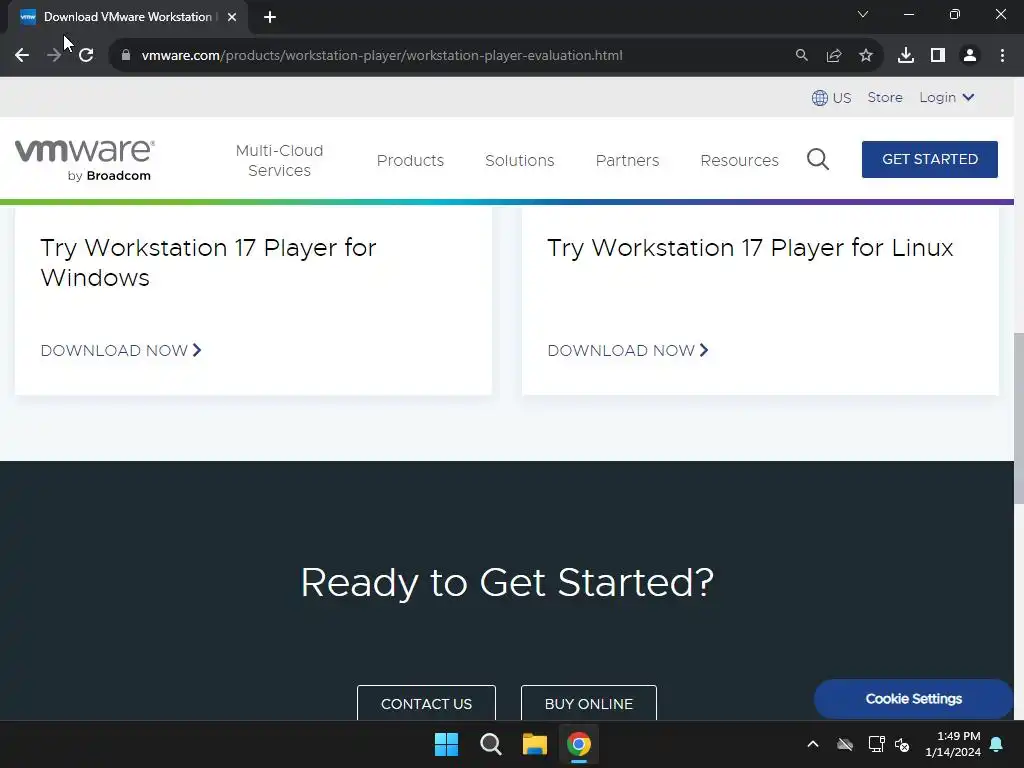This screenshot has height=768, width=1024.
Task: Open tab search dropdown arrow
Action: tap(863, 14)
